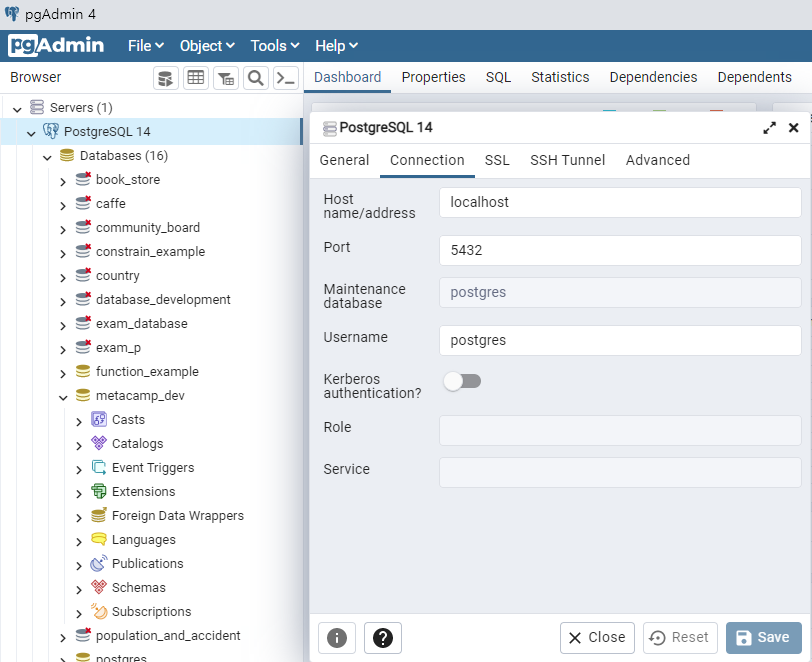The height and width of the screenshot is (662, 812).
Task: Collapse the Servers tree node
Action: point(17,109)
